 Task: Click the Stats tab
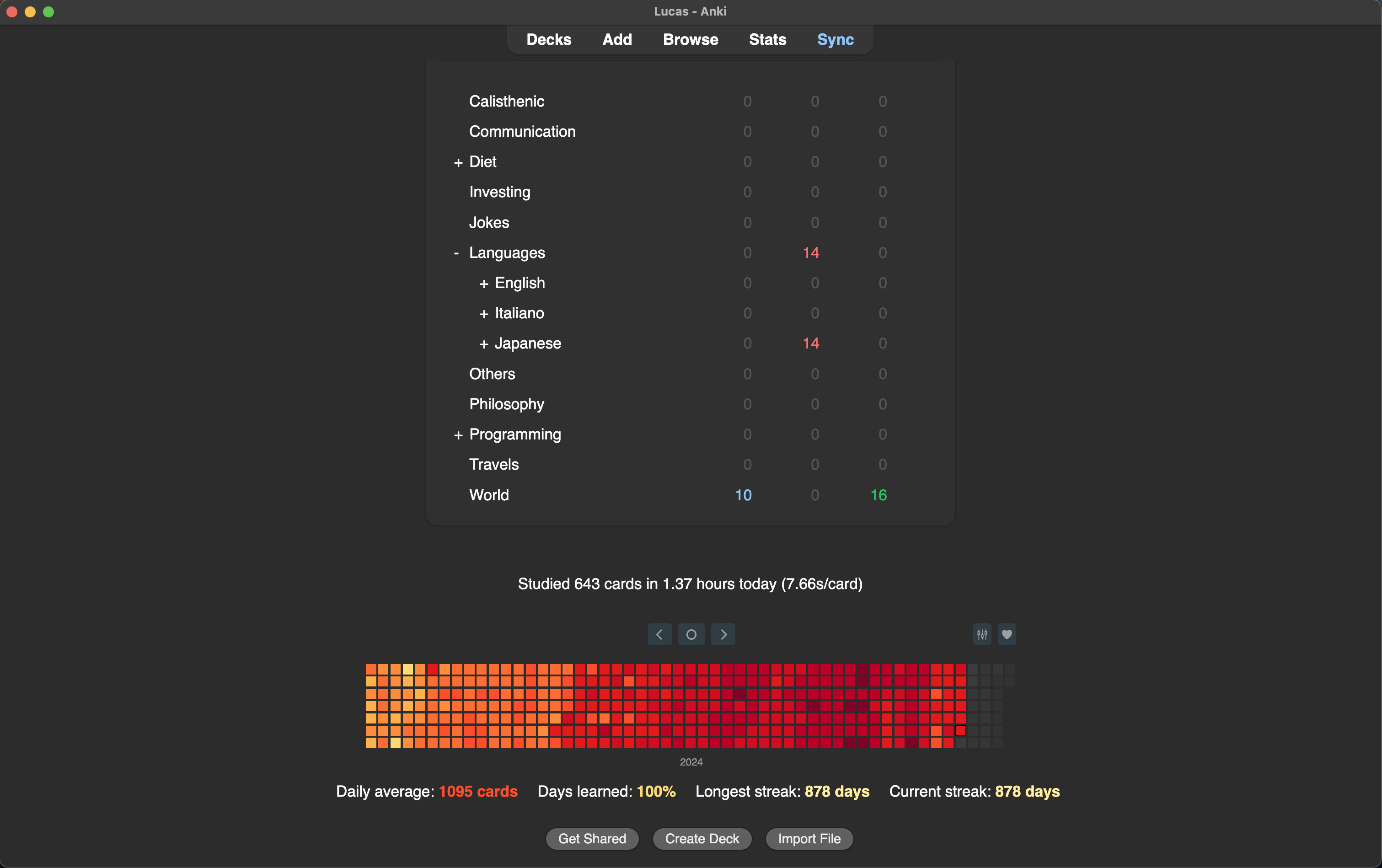pyautogui.click(x=766, y=40)
